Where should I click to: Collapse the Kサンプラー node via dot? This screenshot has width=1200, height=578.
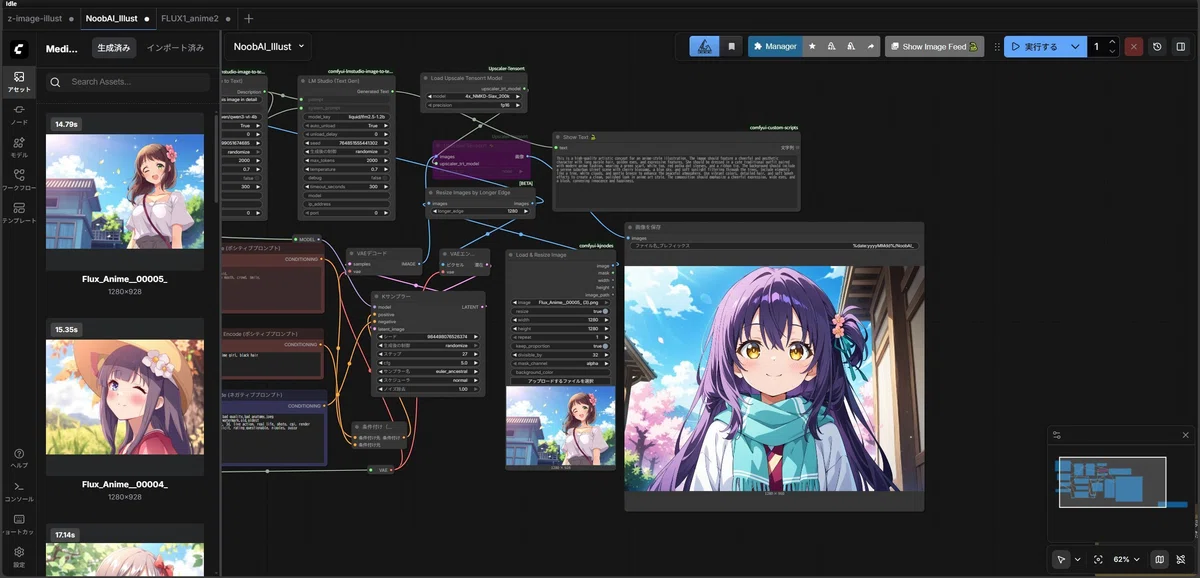point(378,296)
